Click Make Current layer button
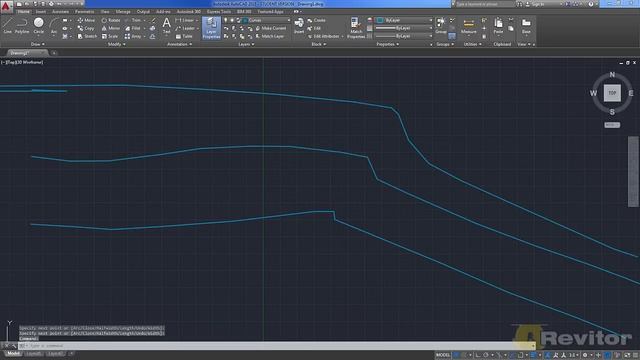The width and height of the screenshot is (640, 360). pyautogui.click(x=271, y=28)
